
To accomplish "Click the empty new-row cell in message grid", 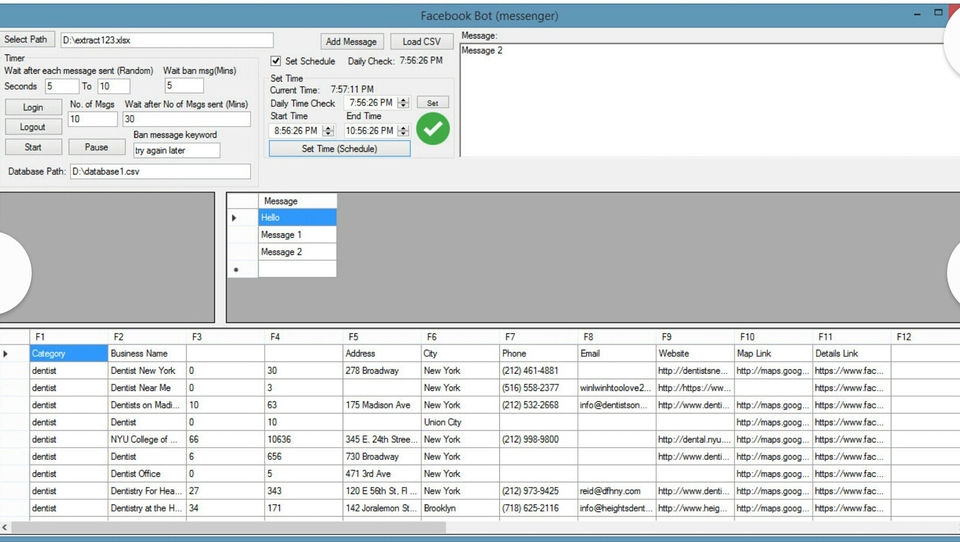I will coord(298,269).
